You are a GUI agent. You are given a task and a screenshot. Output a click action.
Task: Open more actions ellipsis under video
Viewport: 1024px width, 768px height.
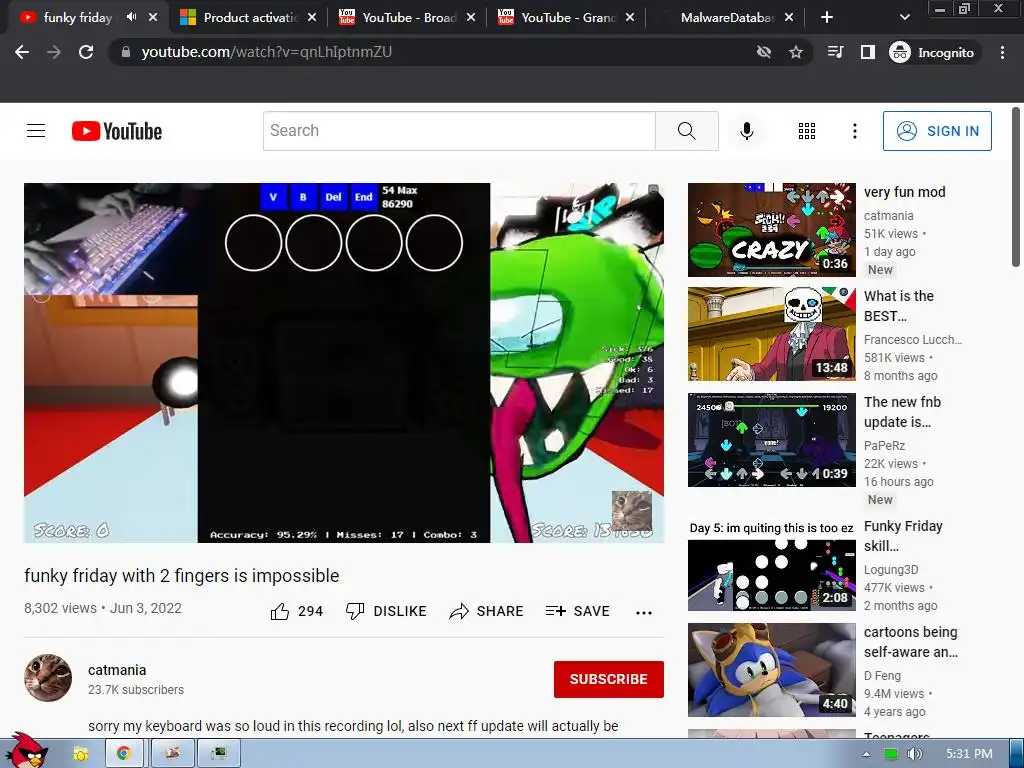point(644,612)
